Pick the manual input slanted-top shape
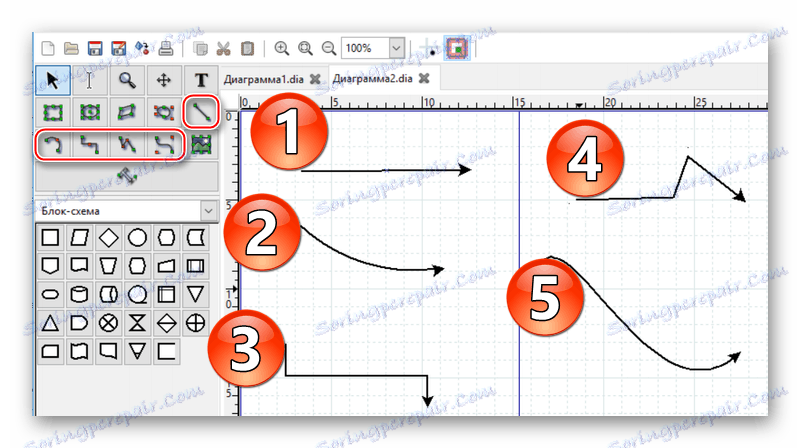Image resolution: width=800 pixels, height=448 pixels. coord(166,266)
